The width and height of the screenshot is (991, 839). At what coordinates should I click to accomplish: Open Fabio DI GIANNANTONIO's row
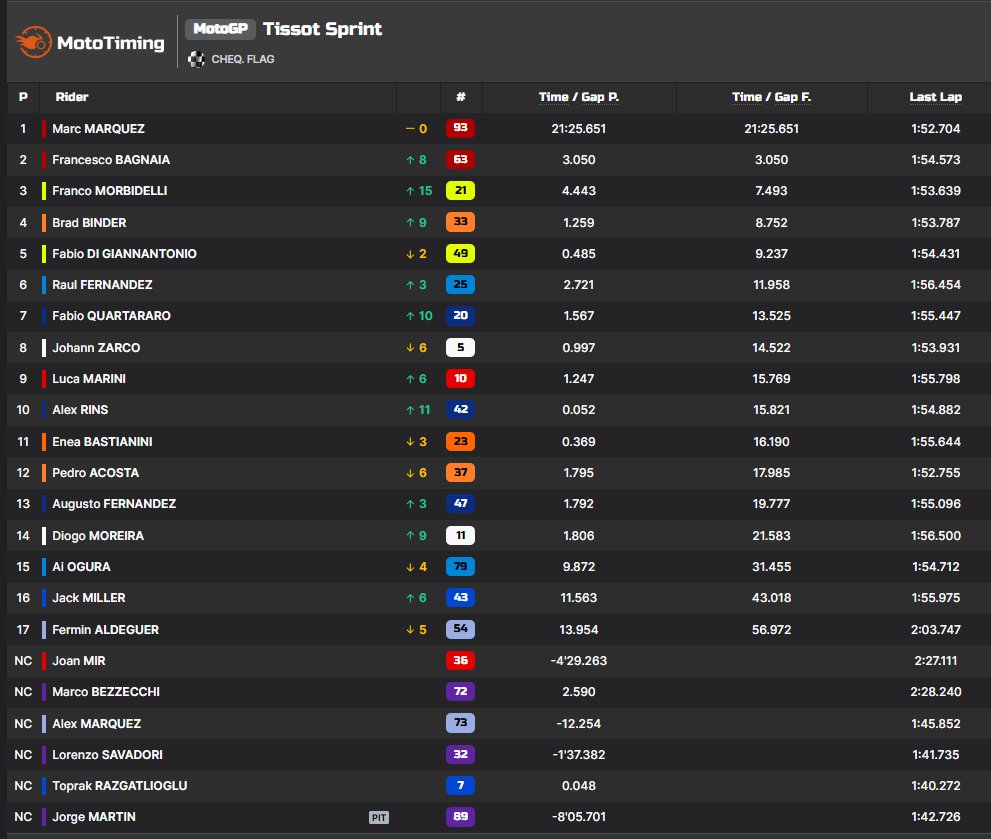(124, 254)
